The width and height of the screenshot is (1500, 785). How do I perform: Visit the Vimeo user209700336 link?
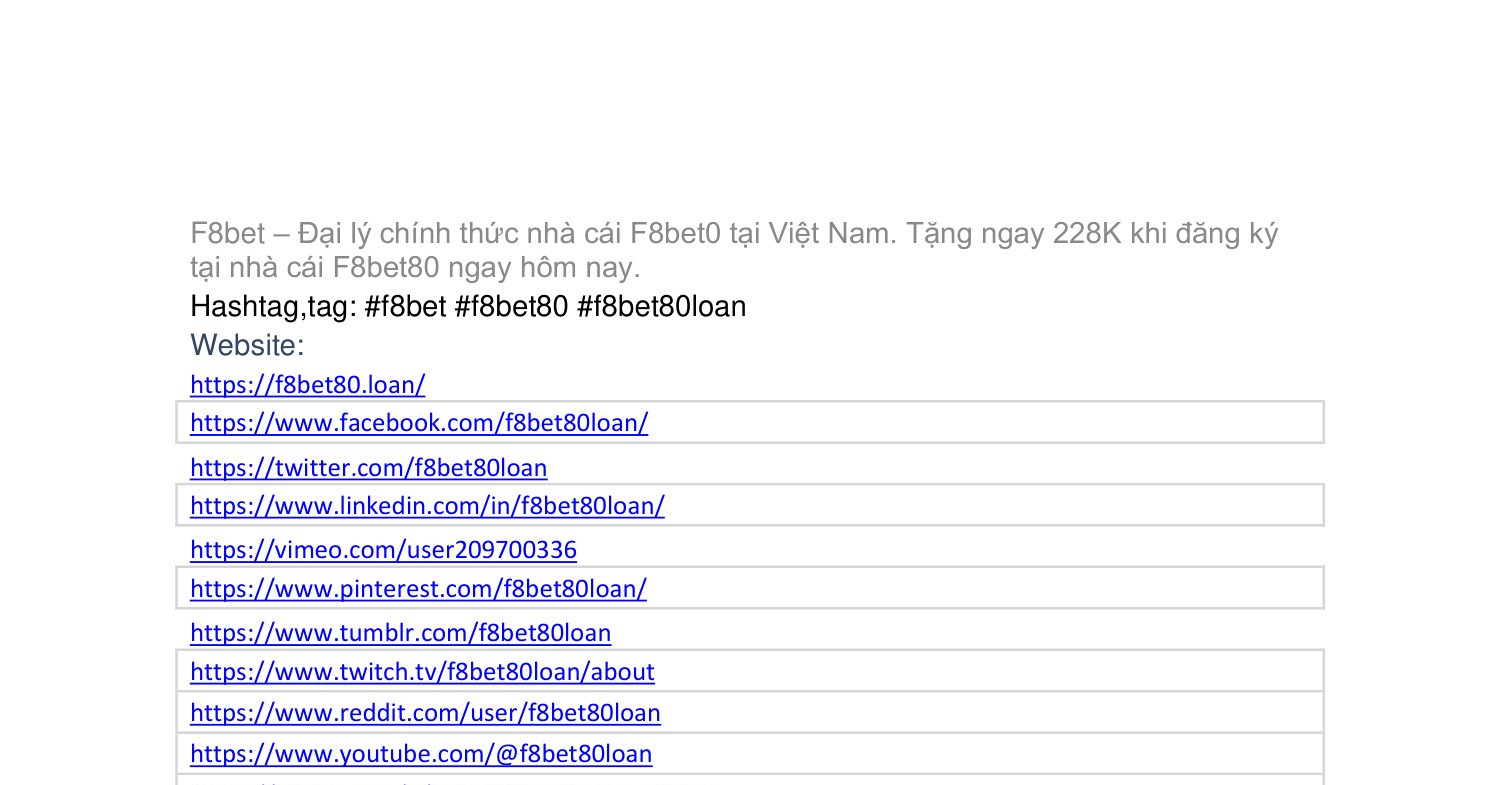pos(383,550)
